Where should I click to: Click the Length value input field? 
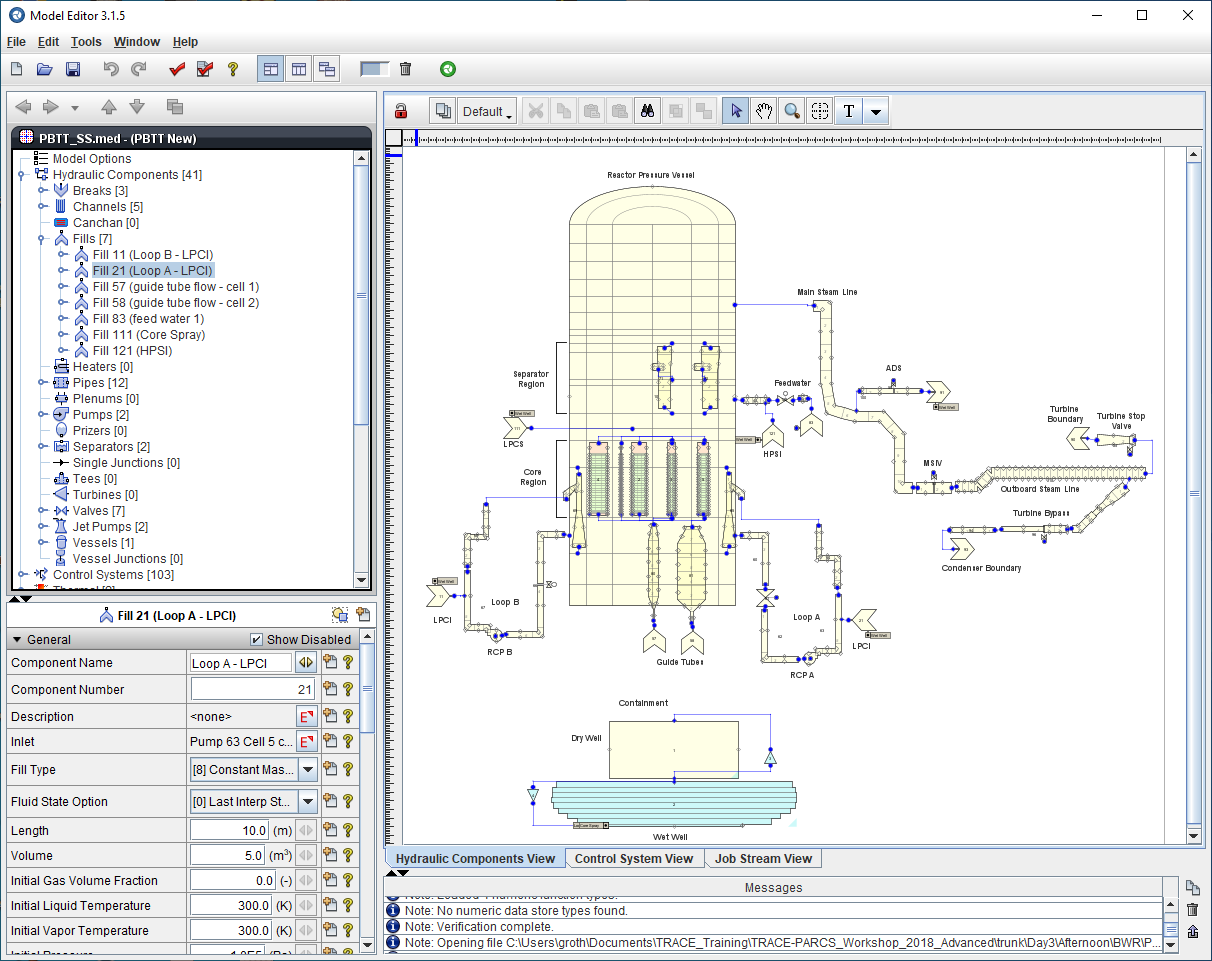point(230,831)
